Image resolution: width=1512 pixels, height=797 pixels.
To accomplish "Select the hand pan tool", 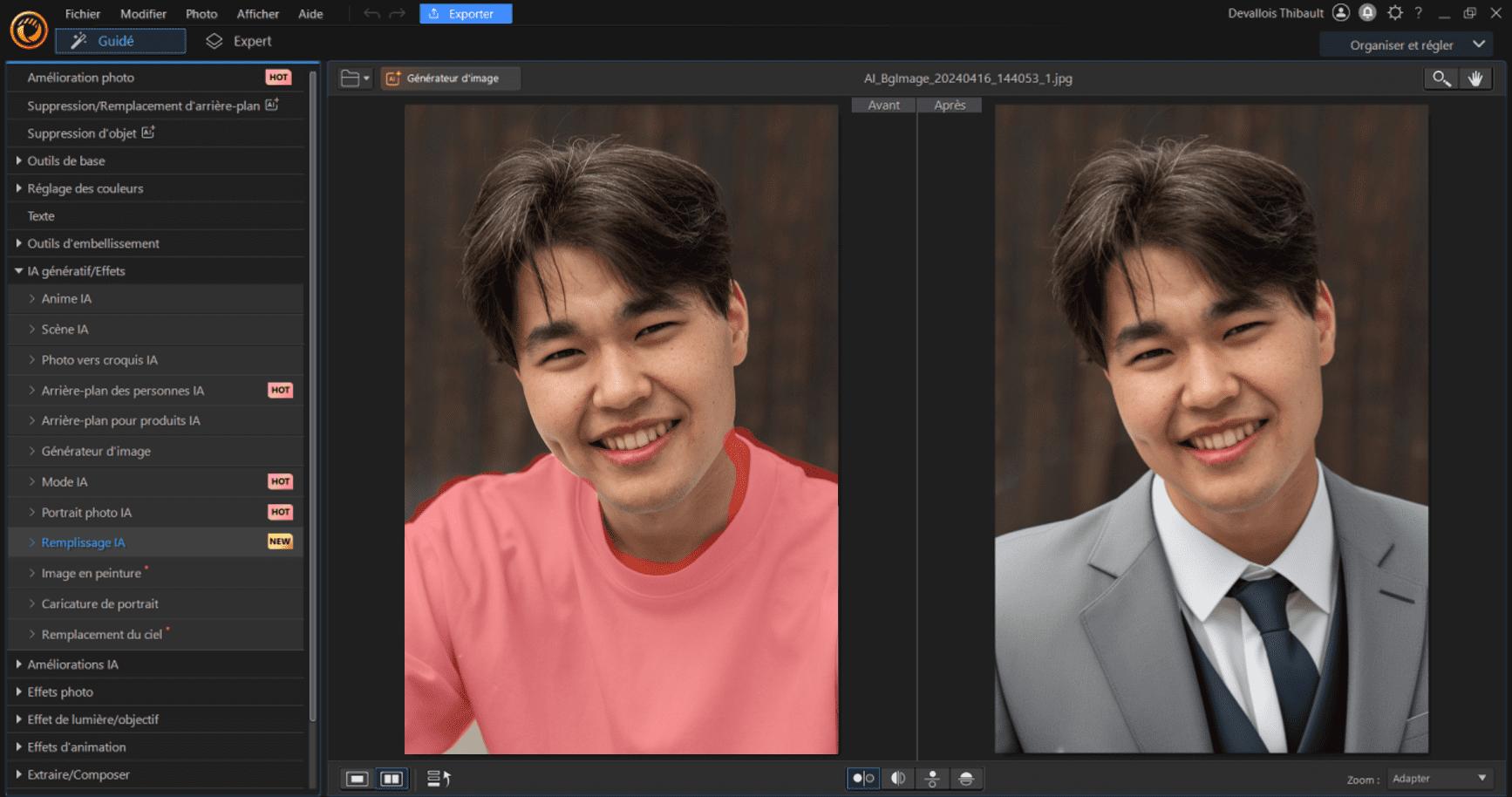I will click(x=1476, y=78).
